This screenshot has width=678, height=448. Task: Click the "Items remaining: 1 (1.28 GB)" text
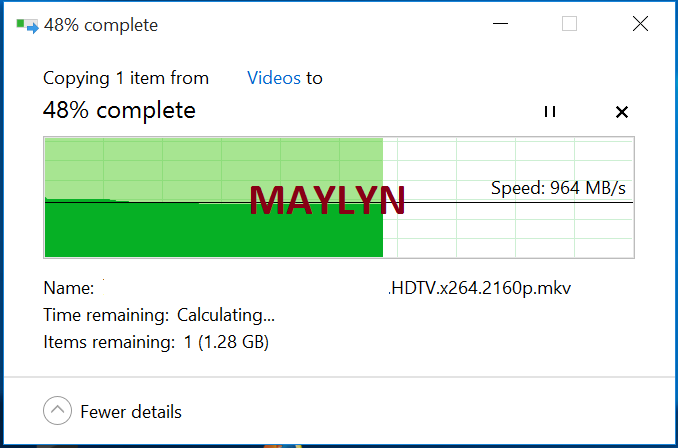point(156,342)
